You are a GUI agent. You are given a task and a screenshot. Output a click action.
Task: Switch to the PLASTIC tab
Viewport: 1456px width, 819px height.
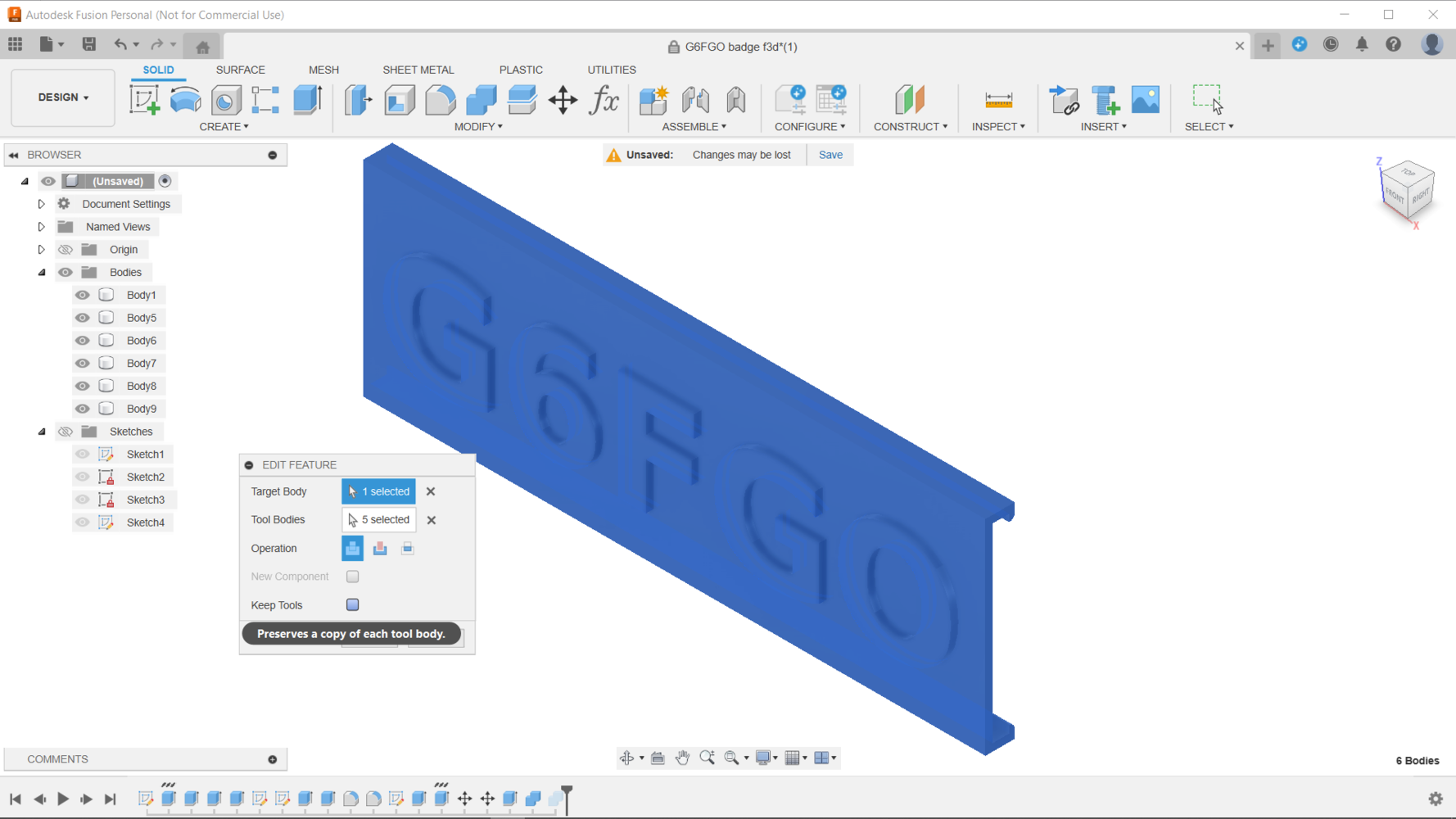coord(521,70)
